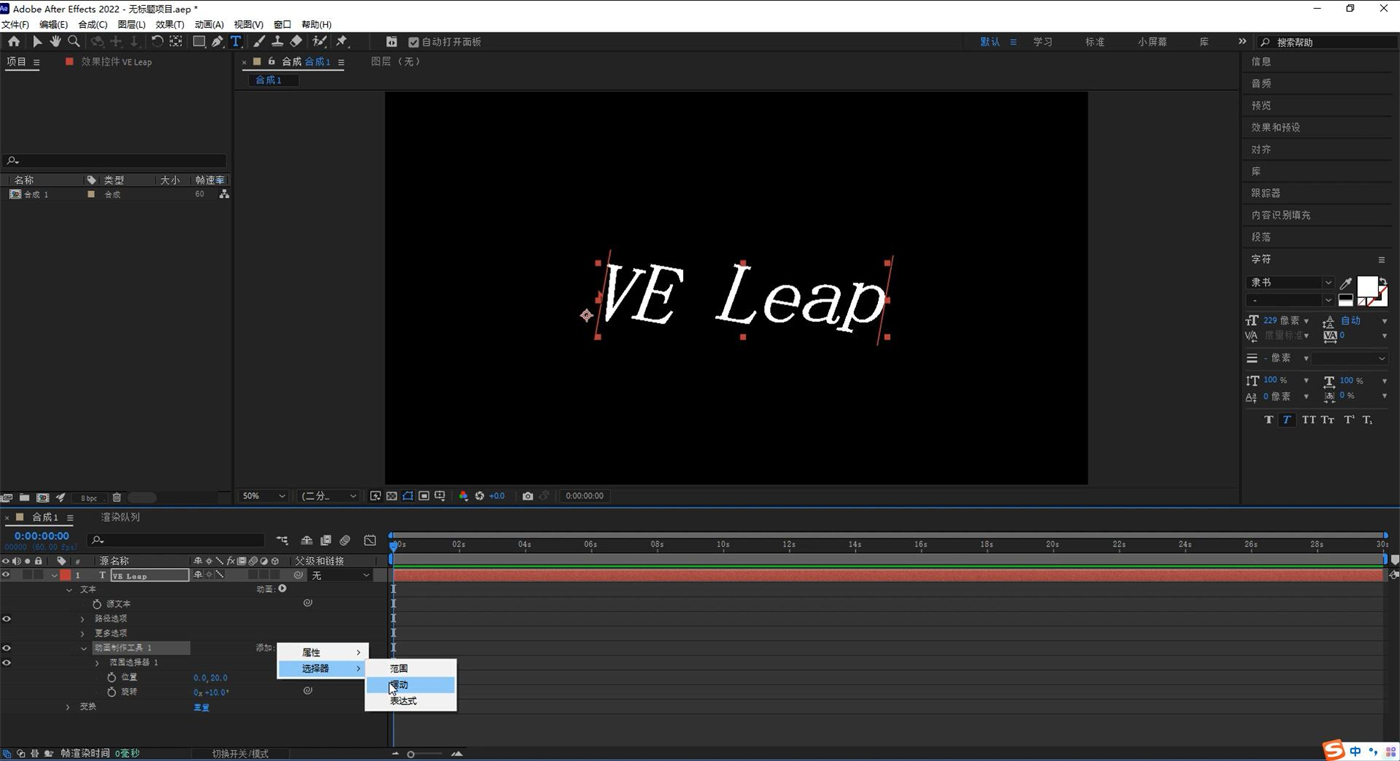Open the (二分 resolution dropdown
Viewport: 1400px width, 761px height.
pyautogui.click(x=329, y=496)
